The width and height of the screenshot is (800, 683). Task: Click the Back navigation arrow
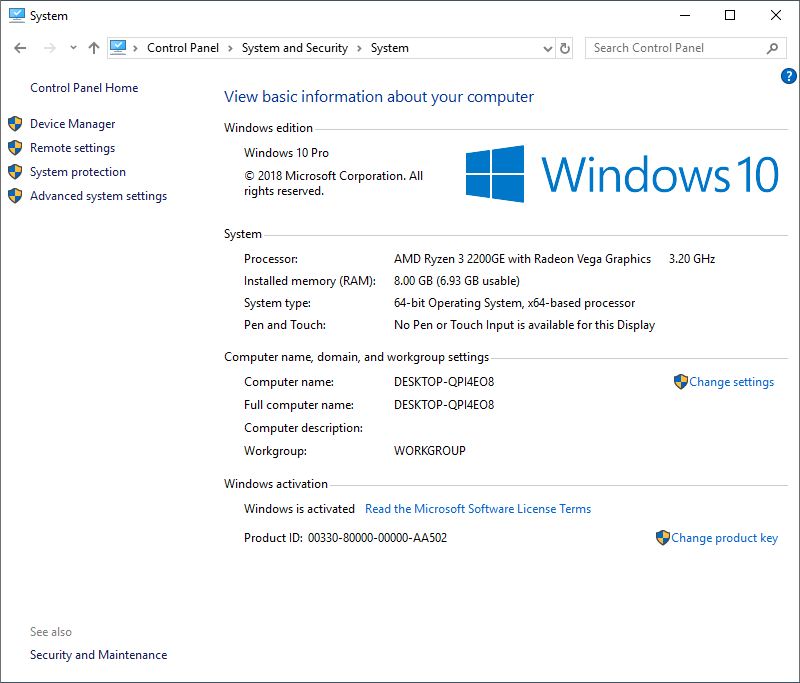pyautogui.click(x=20, y=48)
